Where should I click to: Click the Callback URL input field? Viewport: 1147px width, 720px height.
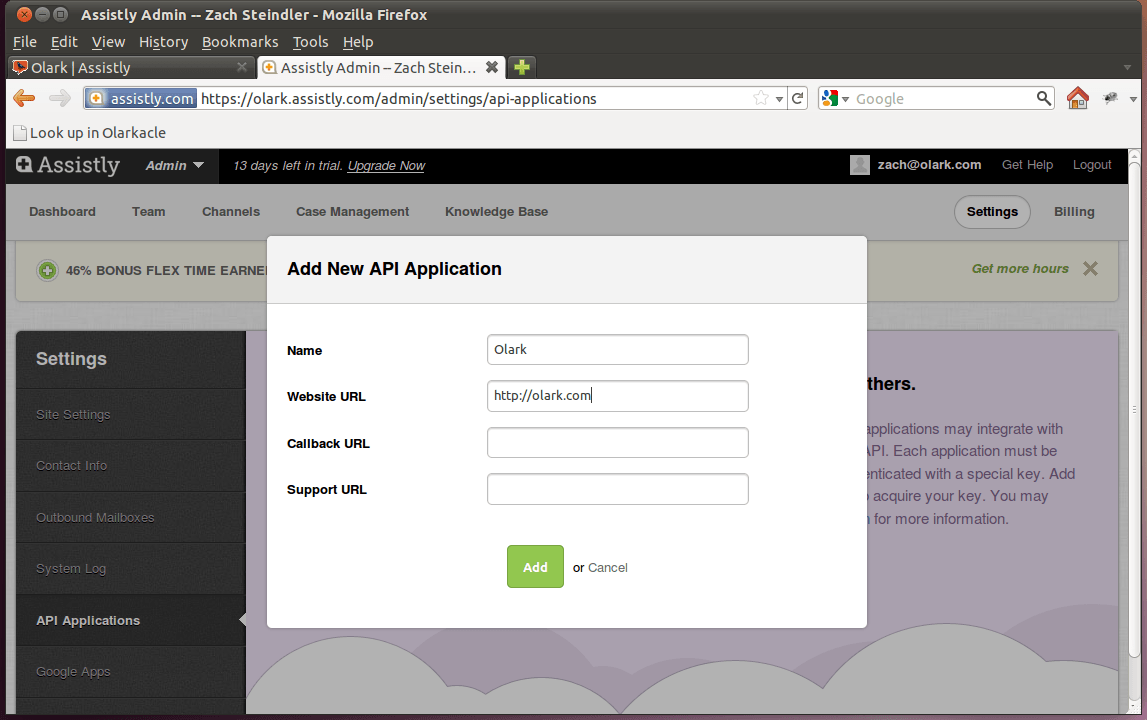click(617, 443)
